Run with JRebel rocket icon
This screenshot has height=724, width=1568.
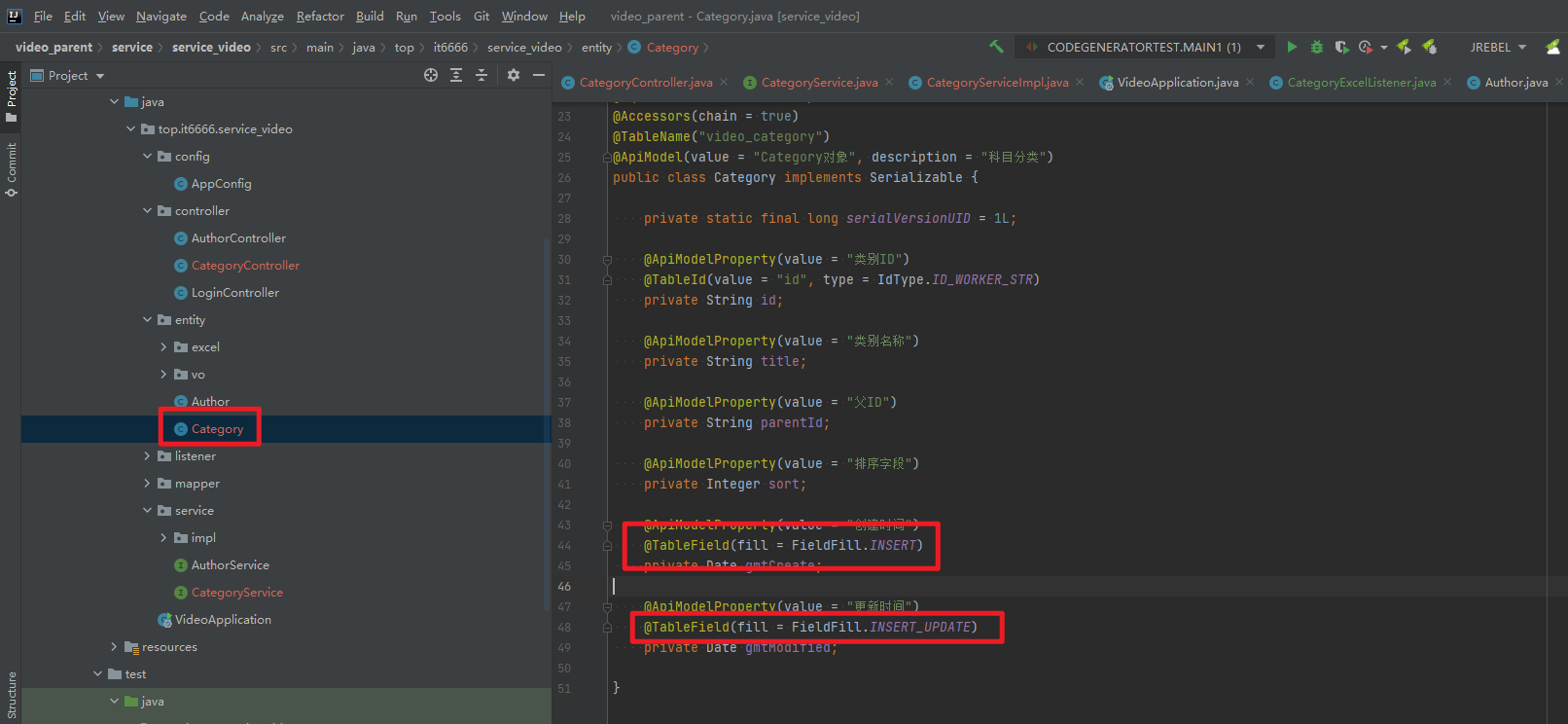click(1404, 47)
